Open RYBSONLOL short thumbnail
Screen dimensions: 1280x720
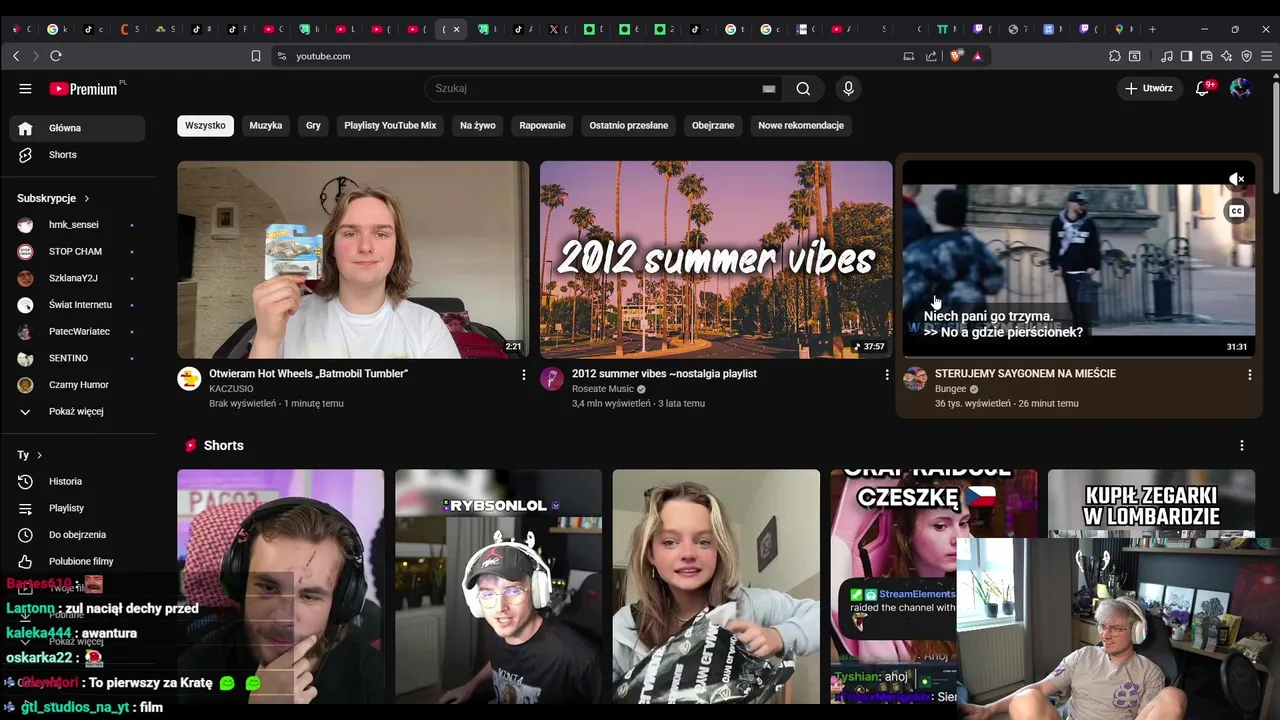pos(498,587)
